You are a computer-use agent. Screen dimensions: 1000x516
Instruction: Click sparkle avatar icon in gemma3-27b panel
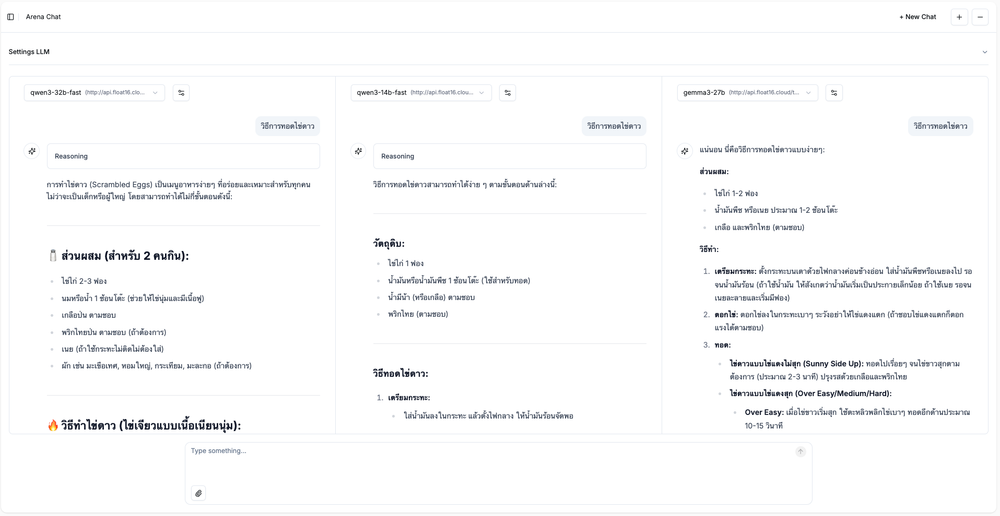685,151
